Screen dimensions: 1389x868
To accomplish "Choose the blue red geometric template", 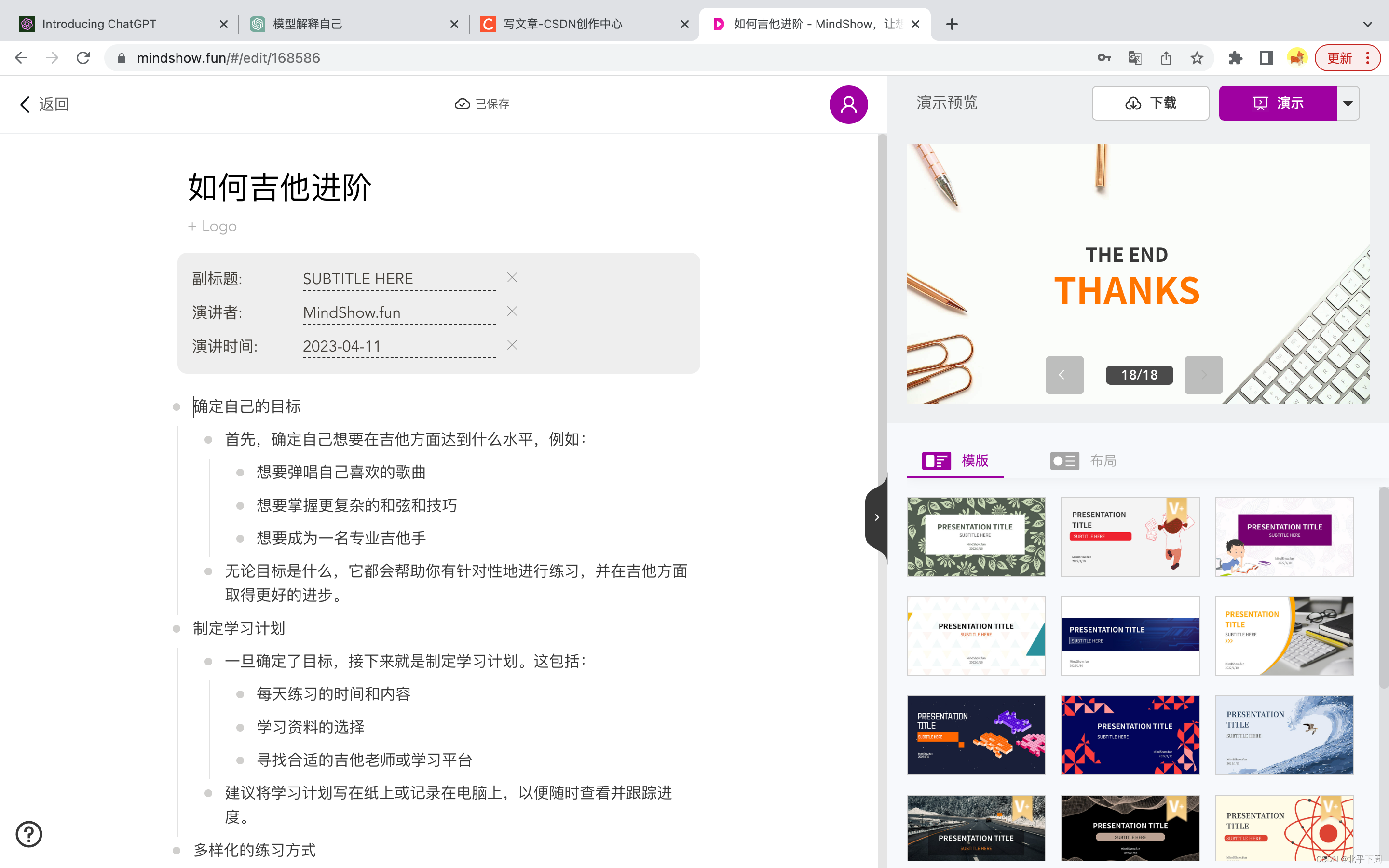I will tap(1130, 735).
